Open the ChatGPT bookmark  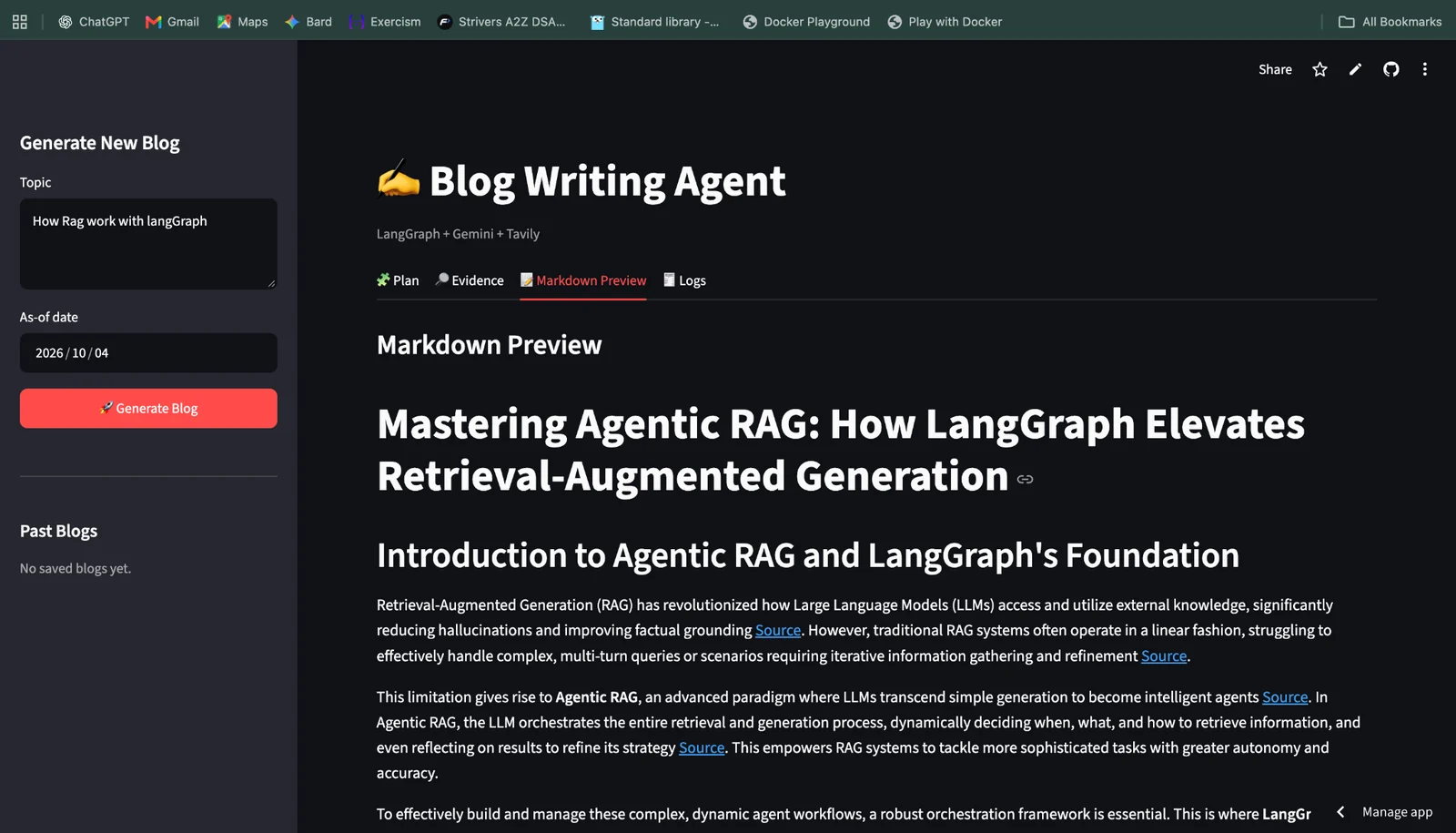94,22
